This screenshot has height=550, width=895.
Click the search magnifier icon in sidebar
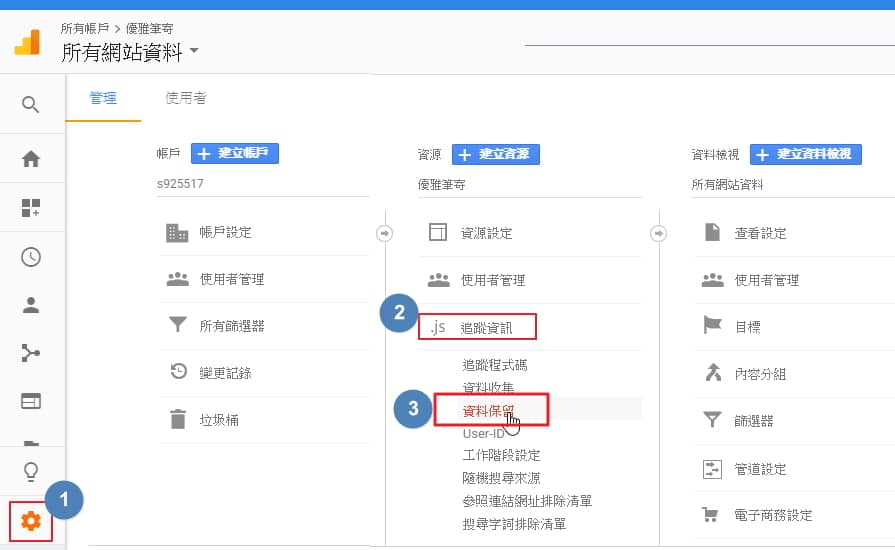click(x=30, y=104)
